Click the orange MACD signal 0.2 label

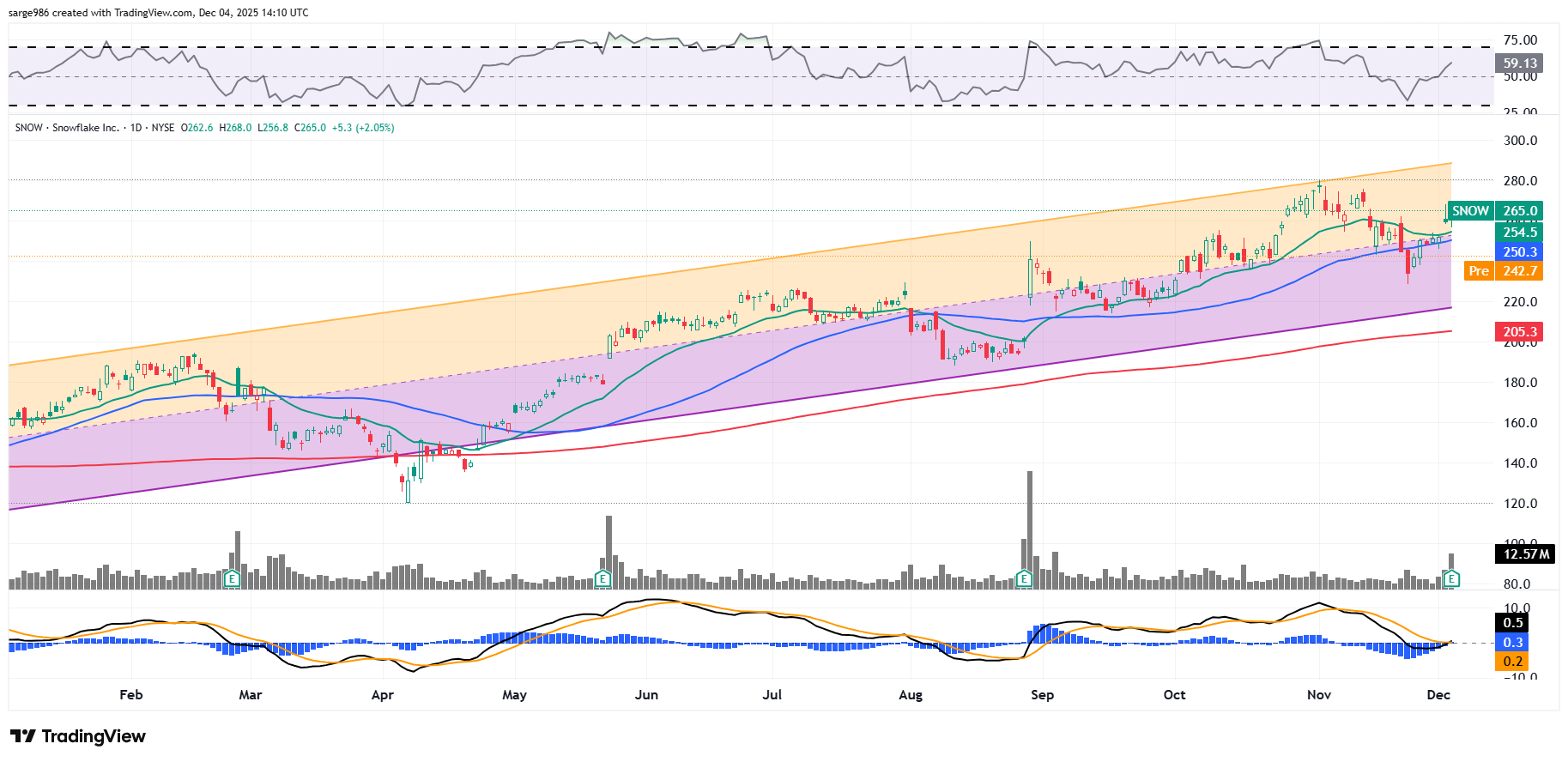click(x=1513, y=662)
